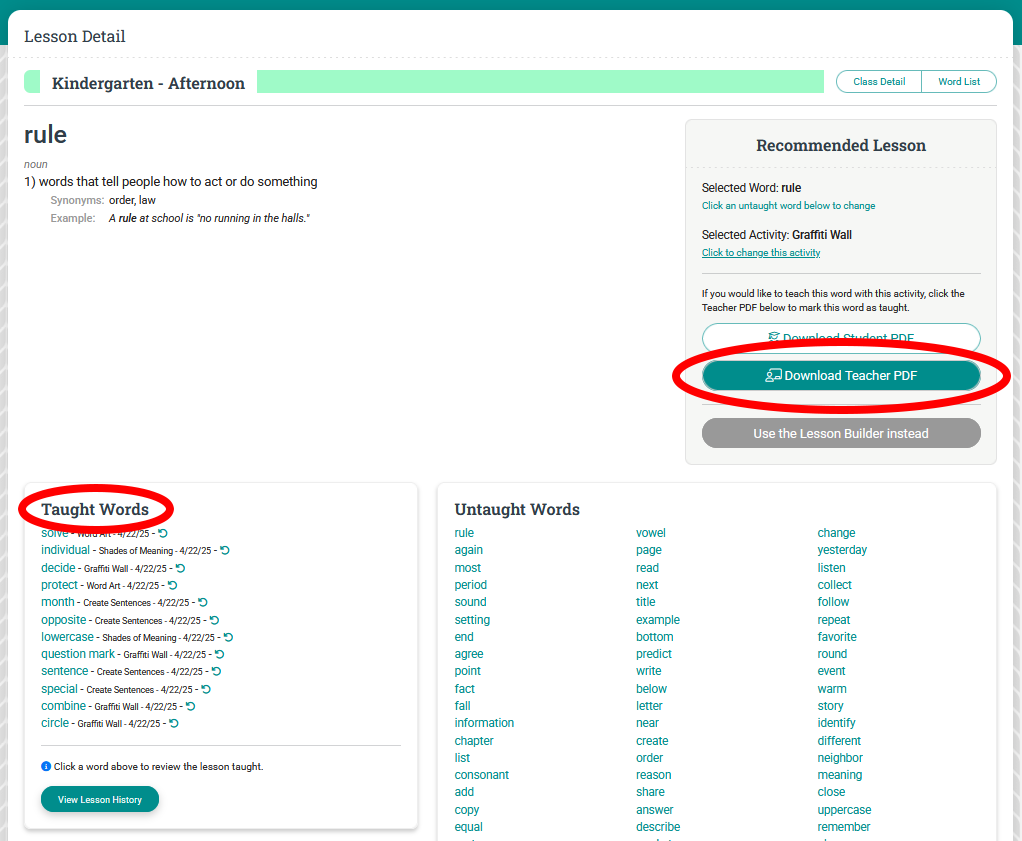Switch to the Word List tab

point(958,82)
